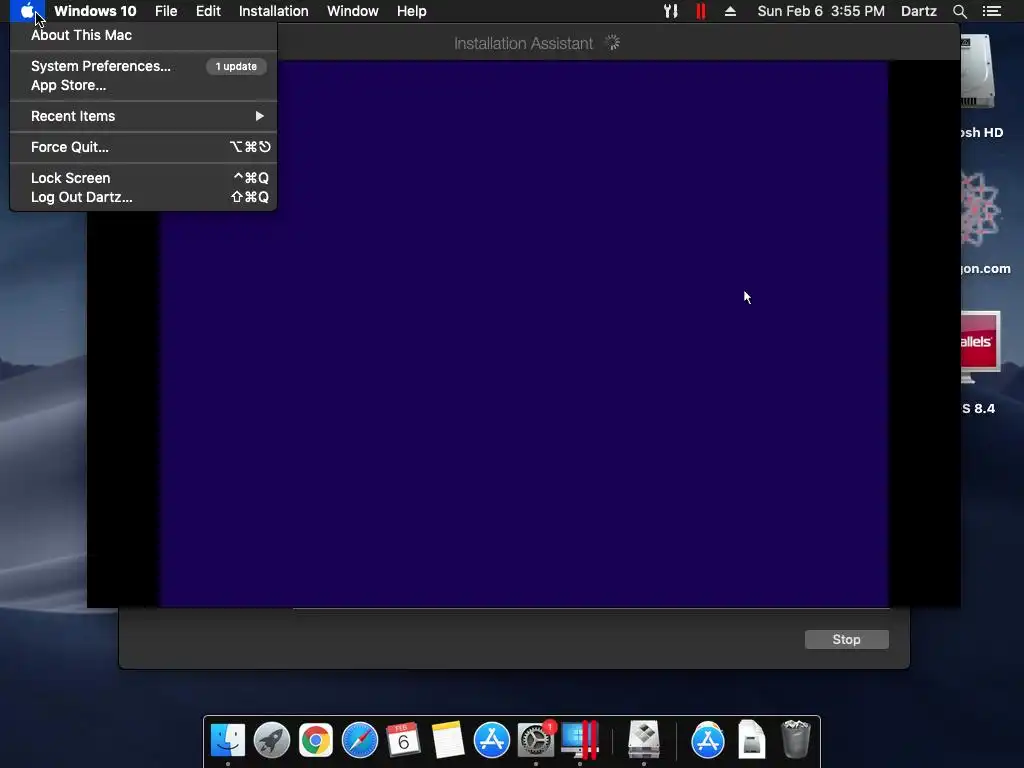Click the Dartz user name in menu bar
Image resolution: width=1024 pixels, height=768 pixels.
click(918, 11)
